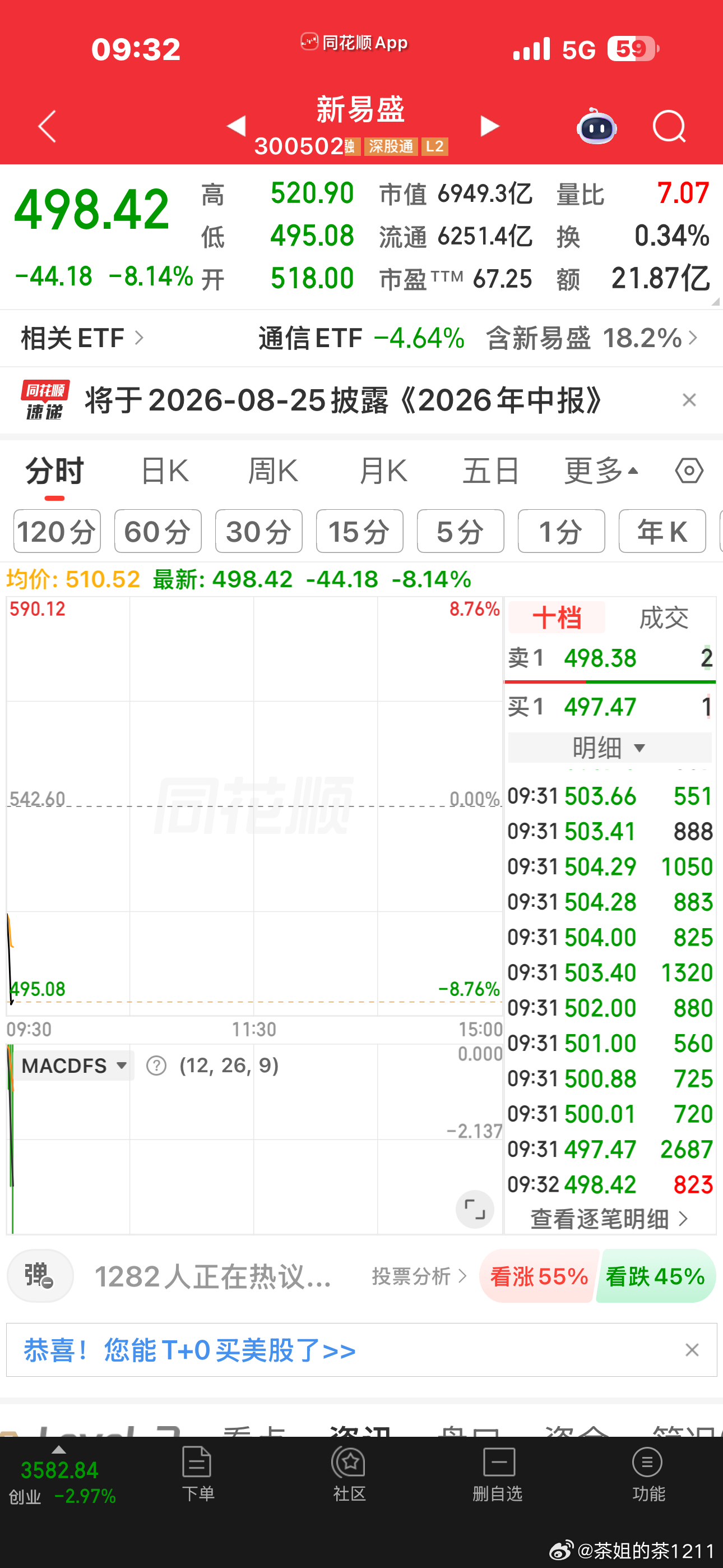Tap 1282人正在热议 discussion text

pos(213,1276)
